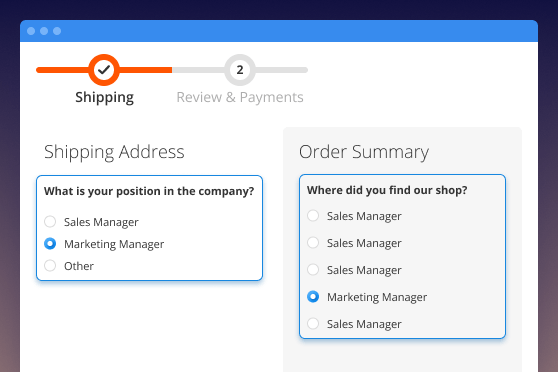Select Marketing Manager radio under company position
558x372 pixels.
50,243
